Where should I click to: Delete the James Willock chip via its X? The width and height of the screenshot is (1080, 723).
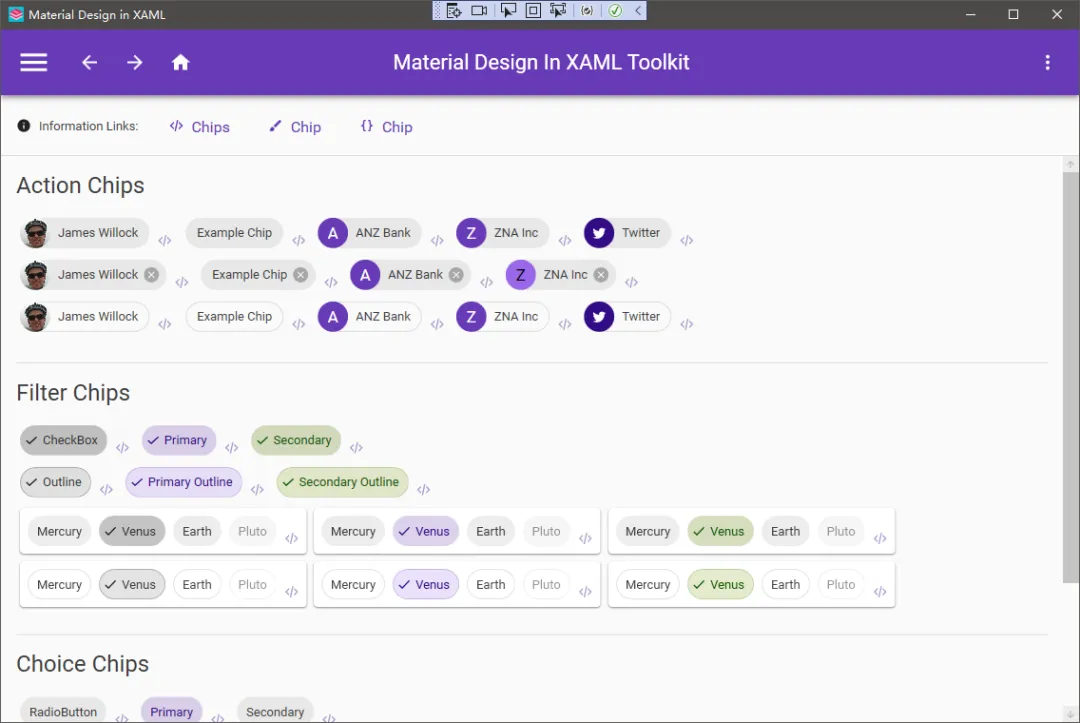152,275
